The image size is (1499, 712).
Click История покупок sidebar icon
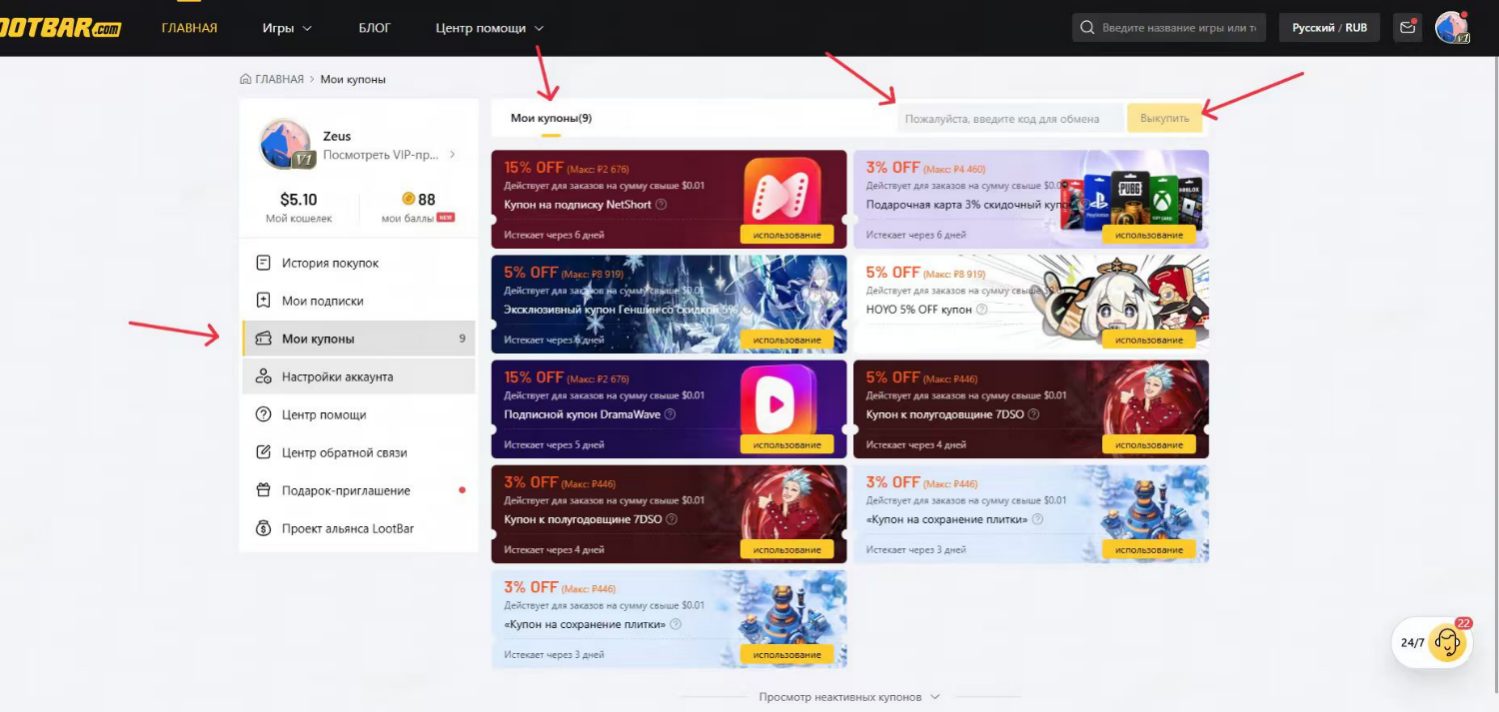(264, 263)
